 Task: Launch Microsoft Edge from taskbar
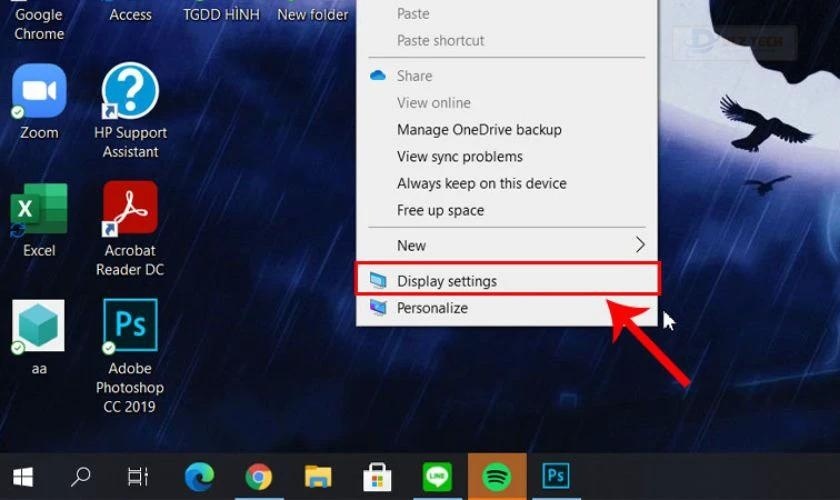click(x=199, y=476)
